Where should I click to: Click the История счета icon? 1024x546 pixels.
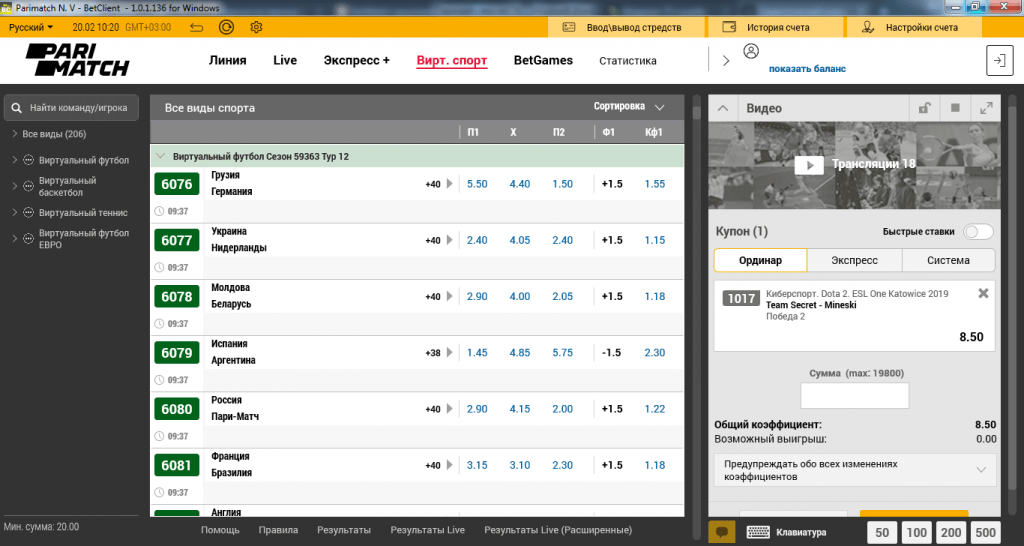coord(729,27)
